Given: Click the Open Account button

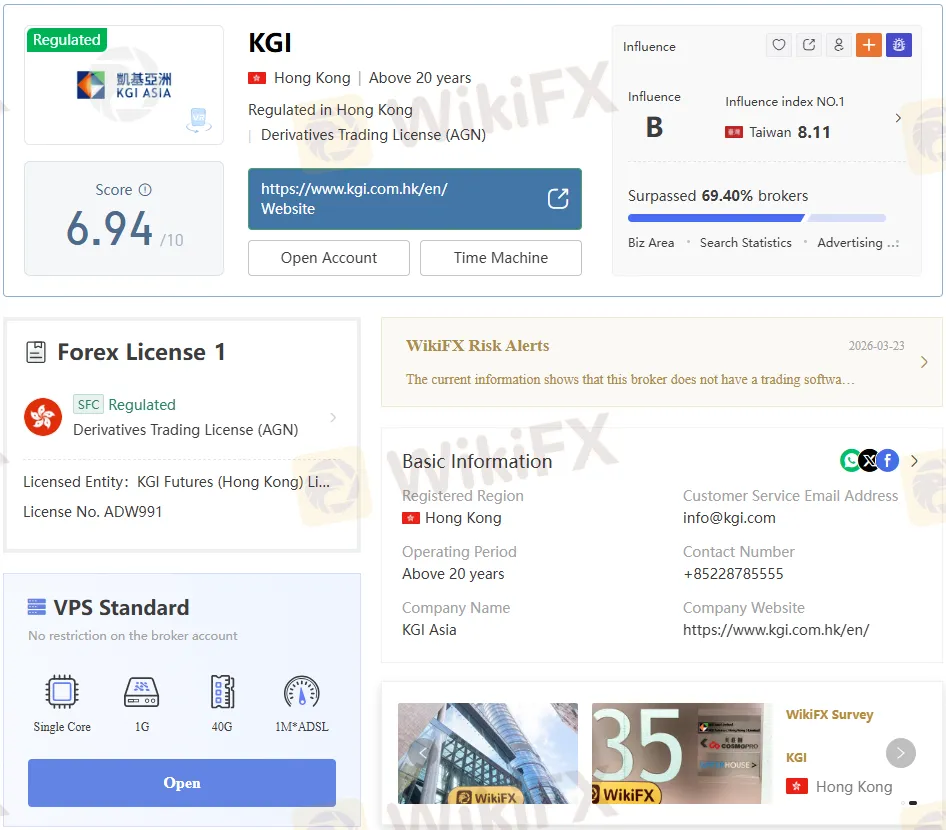Looking at the screenshot, I should point(329,258).
